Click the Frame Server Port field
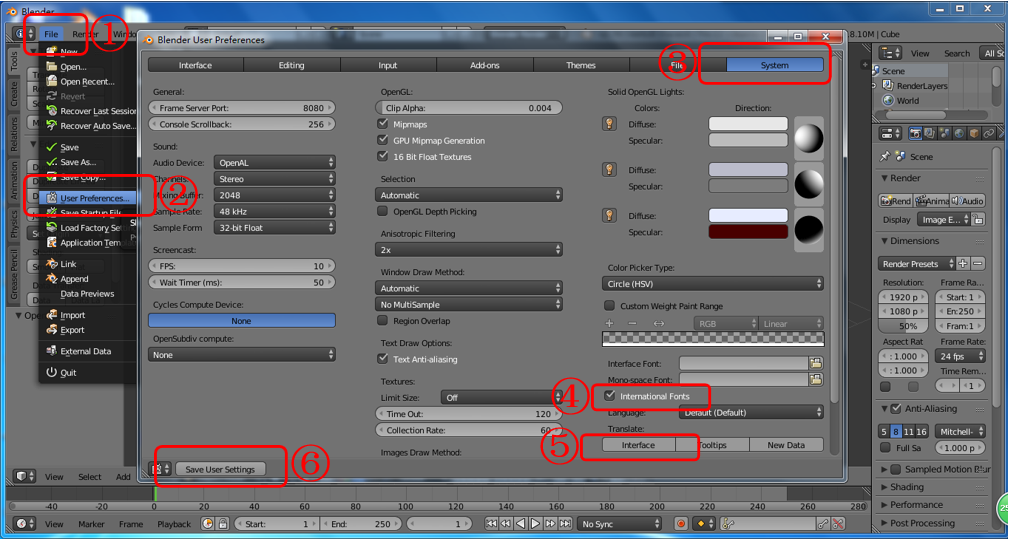The width and height of the screenshot is (1009, 539). pyautogui.click(x=241, y=108)
